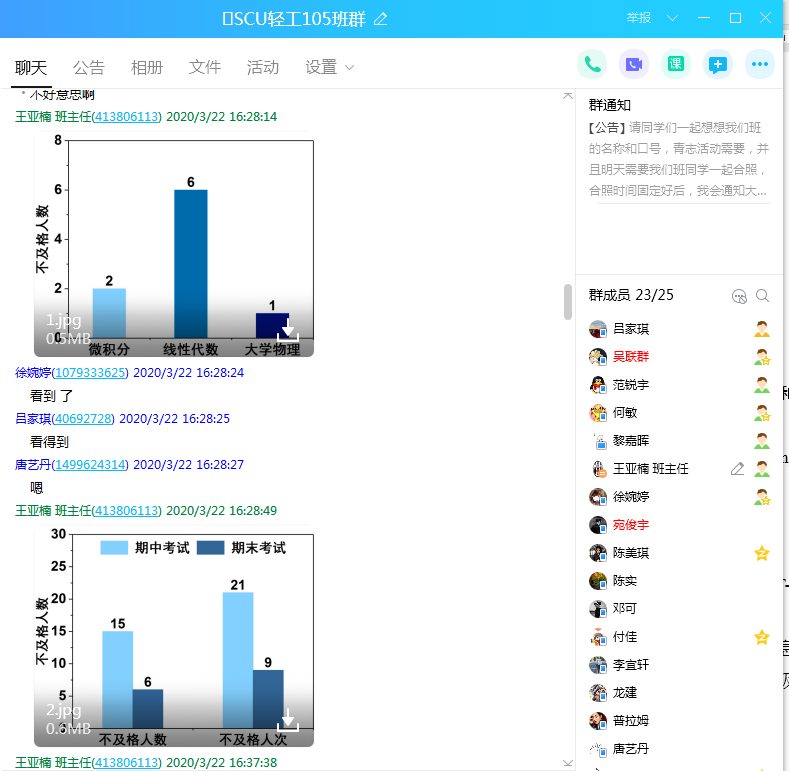Download the 1.jpg image
Viewport: 789px width, 771px height.
[288, 330]
